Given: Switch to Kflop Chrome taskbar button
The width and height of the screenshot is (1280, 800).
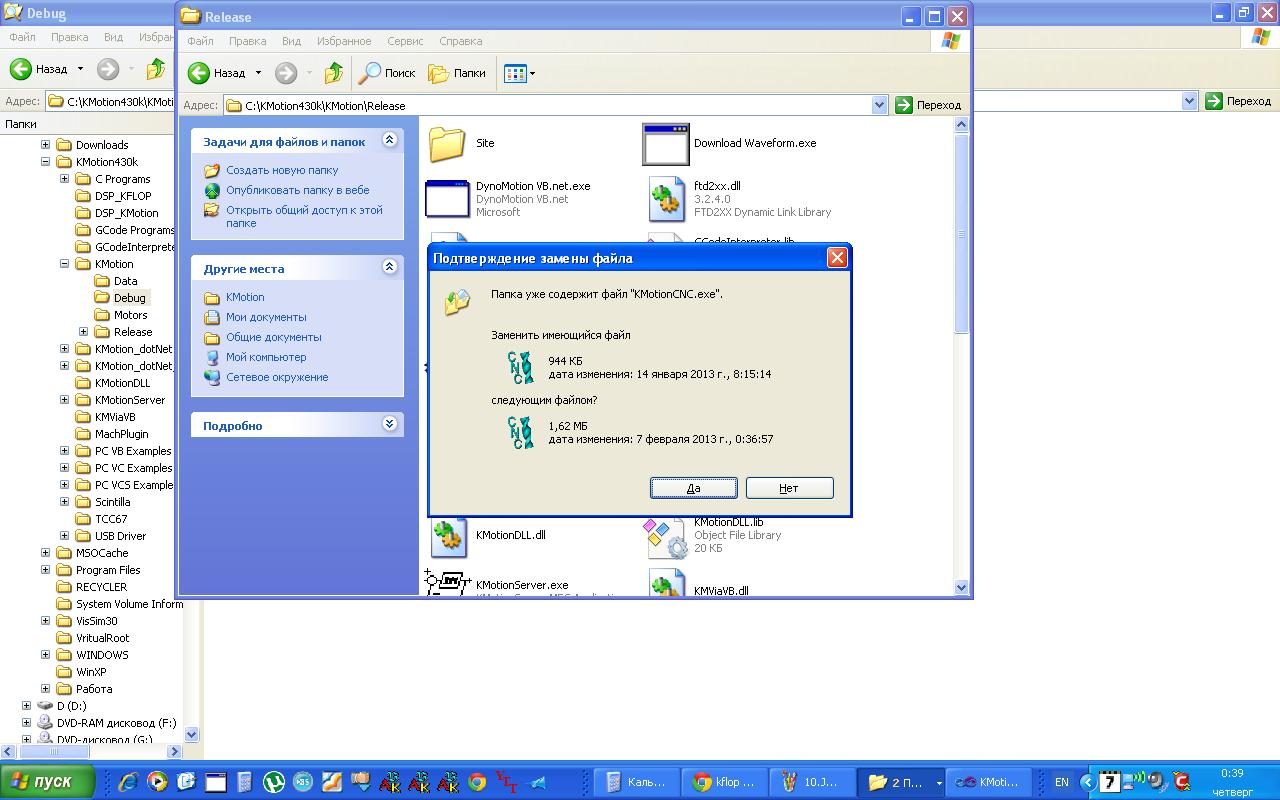Looking at the screenshot, I should click(x=724, y=782).
